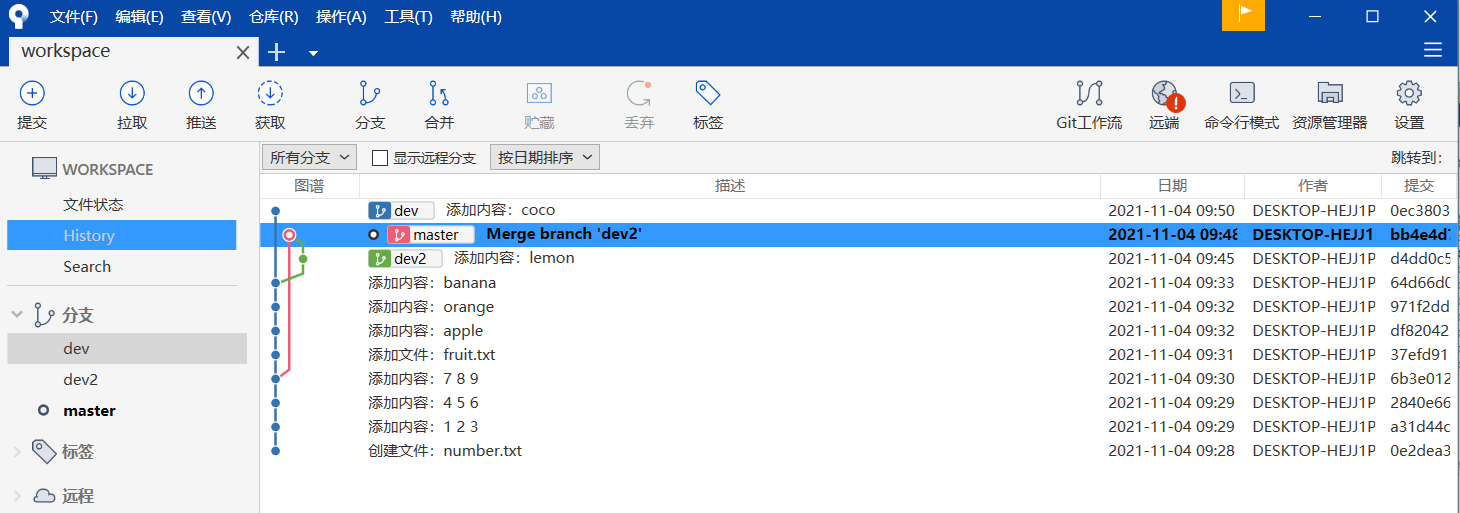Click the 合并 (Merge) toolbar icon
The height and width of the screenshot is (513, 1460).
point(439,94)
